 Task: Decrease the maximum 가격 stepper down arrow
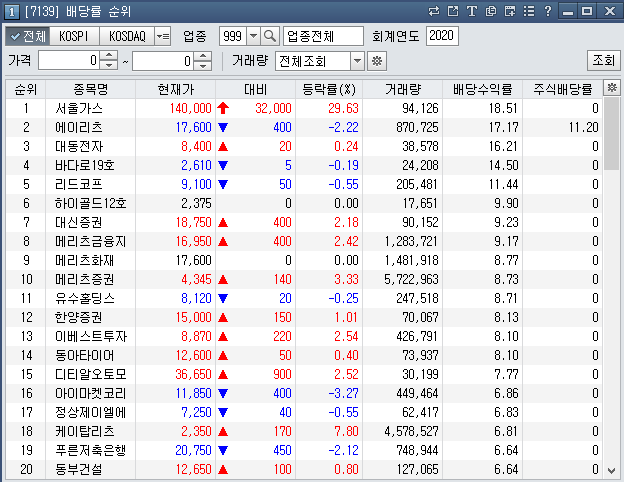point(203,65)
